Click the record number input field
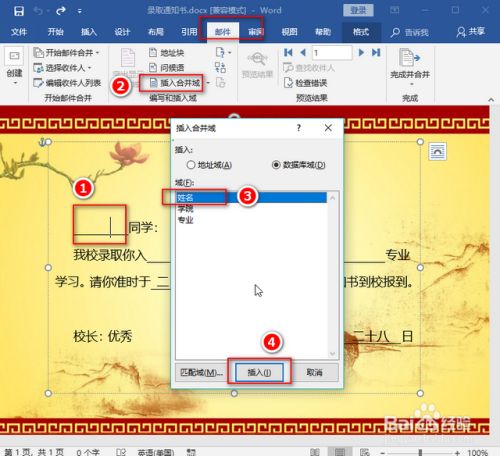500x456 pixels. (332, 53)
